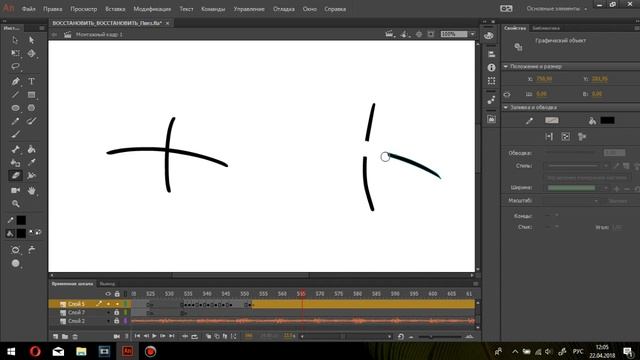
Task: Toggle show/hide all layers eye icon
Action: click(x=108, y=294)
